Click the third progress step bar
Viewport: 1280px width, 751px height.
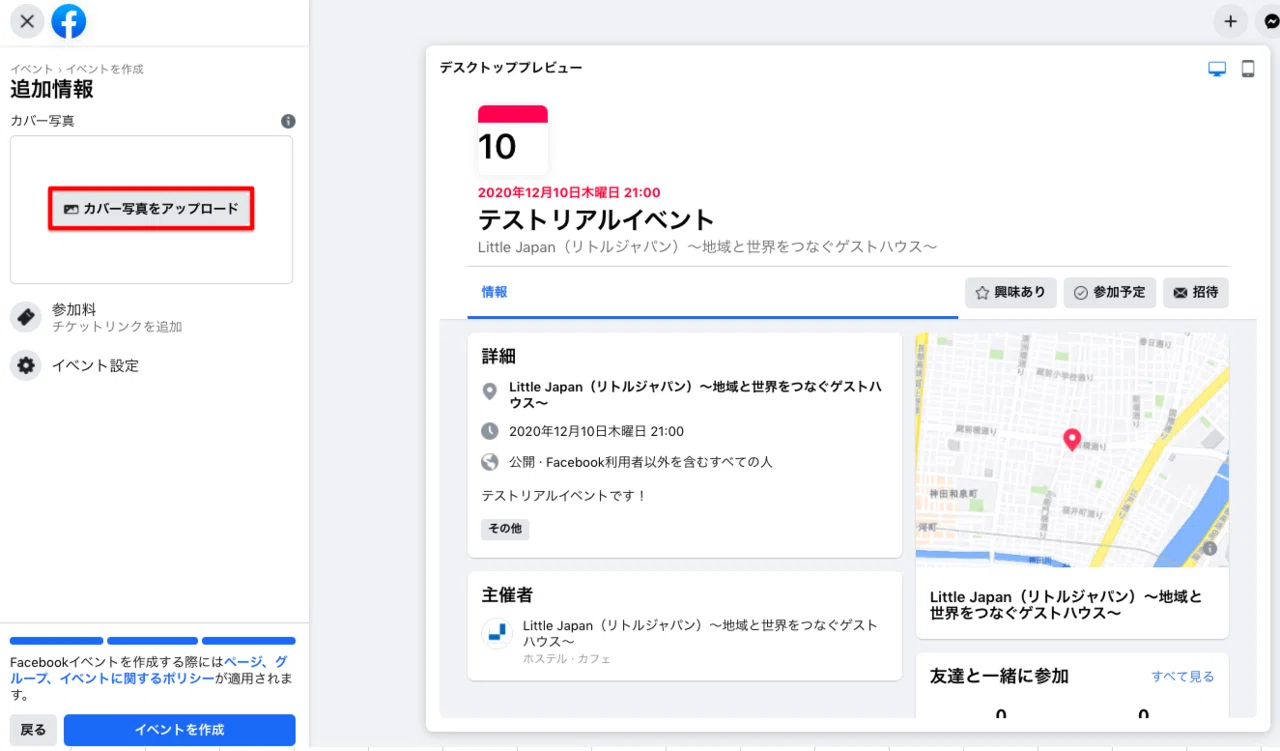pyautogui.click(x=249, y=641)
